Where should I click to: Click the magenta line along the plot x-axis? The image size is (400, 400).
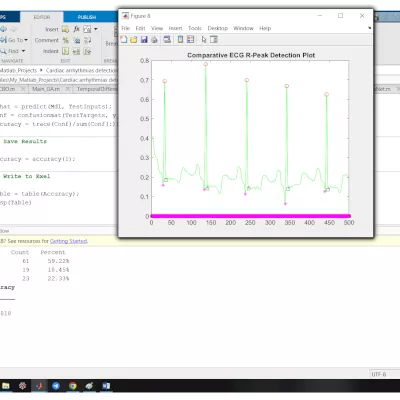(250, 216)
